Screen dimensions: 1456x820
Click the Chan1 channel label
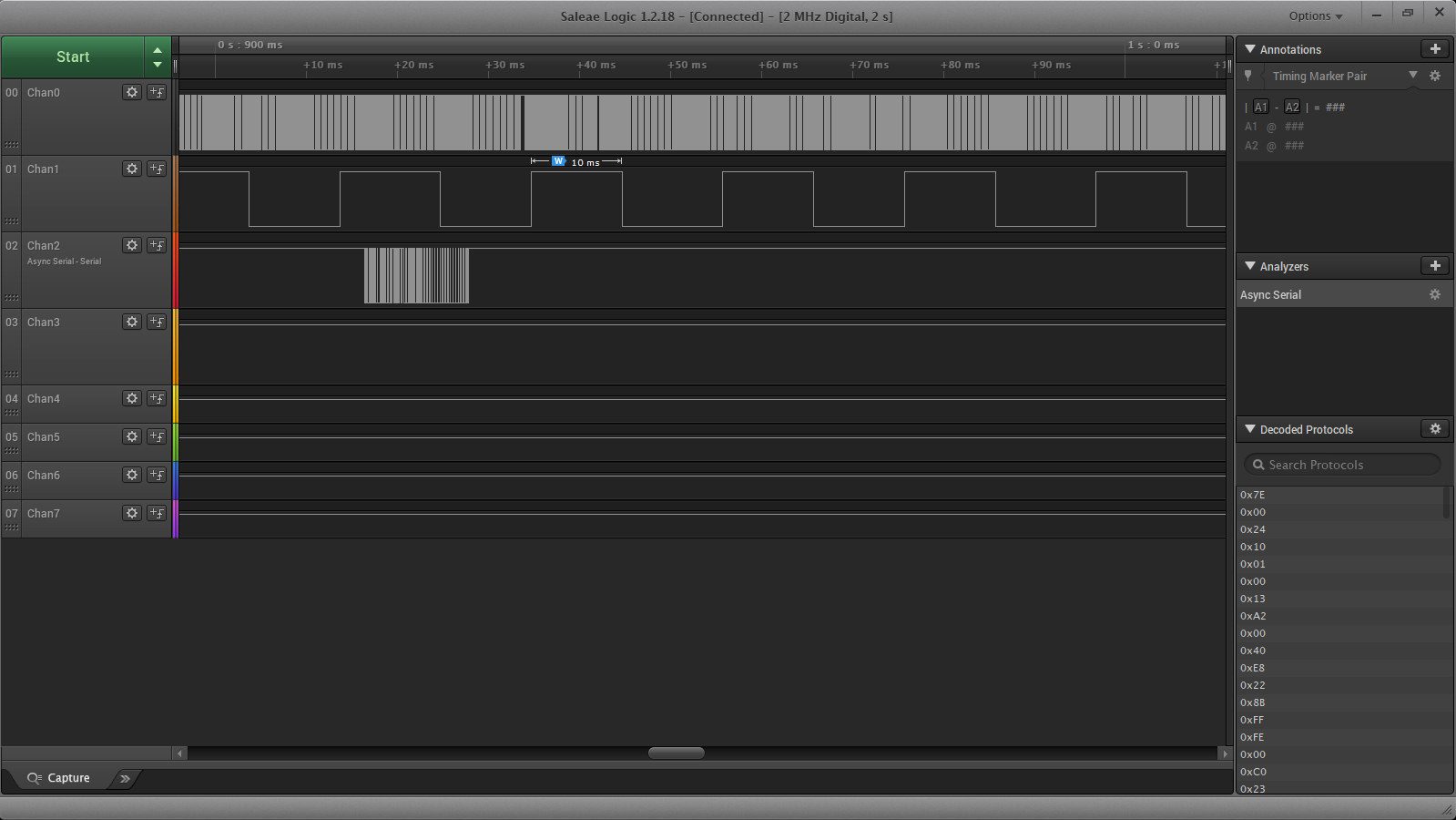(x=43, y=169)
